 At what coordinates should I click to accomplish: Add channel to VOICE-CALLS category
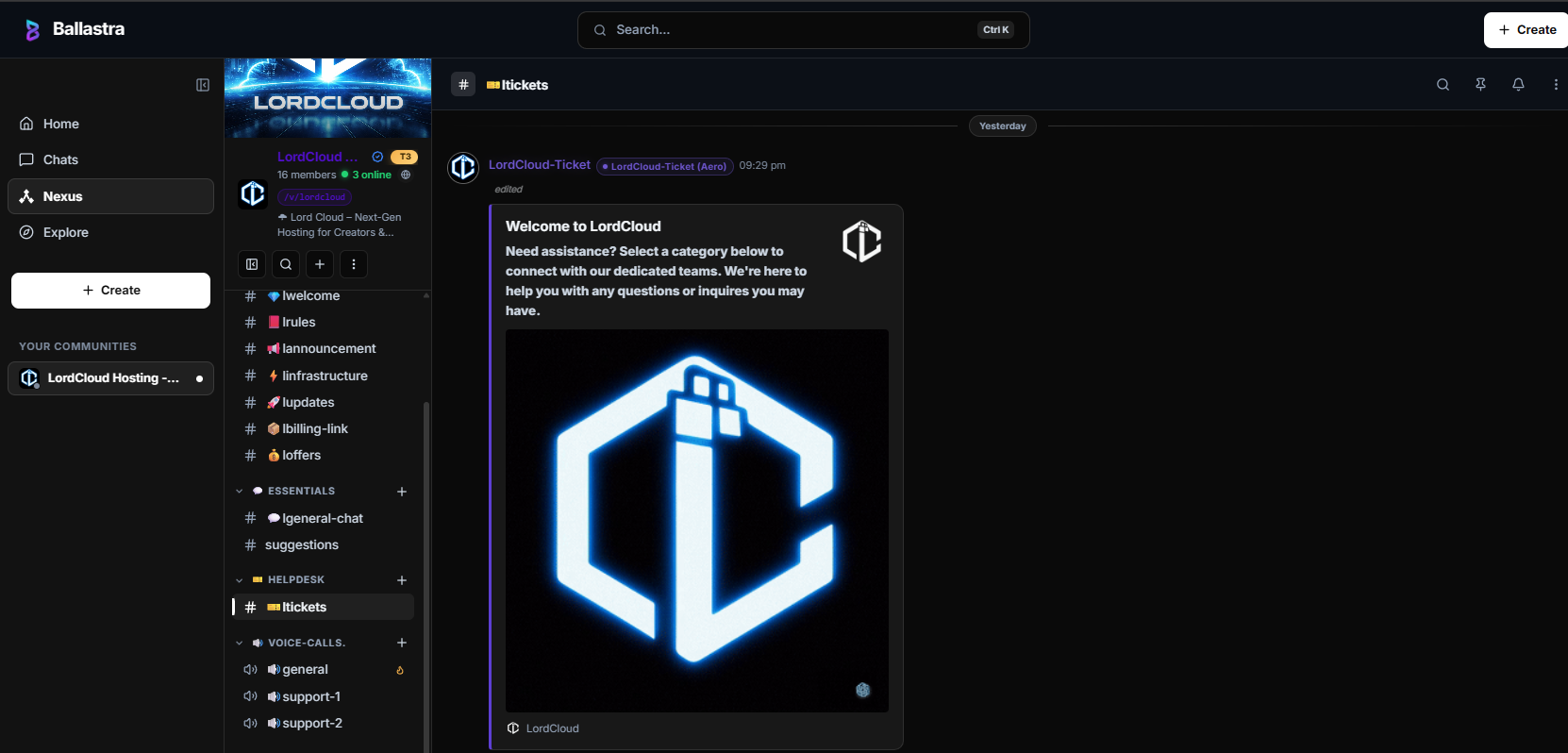click(x=402, y=643)
